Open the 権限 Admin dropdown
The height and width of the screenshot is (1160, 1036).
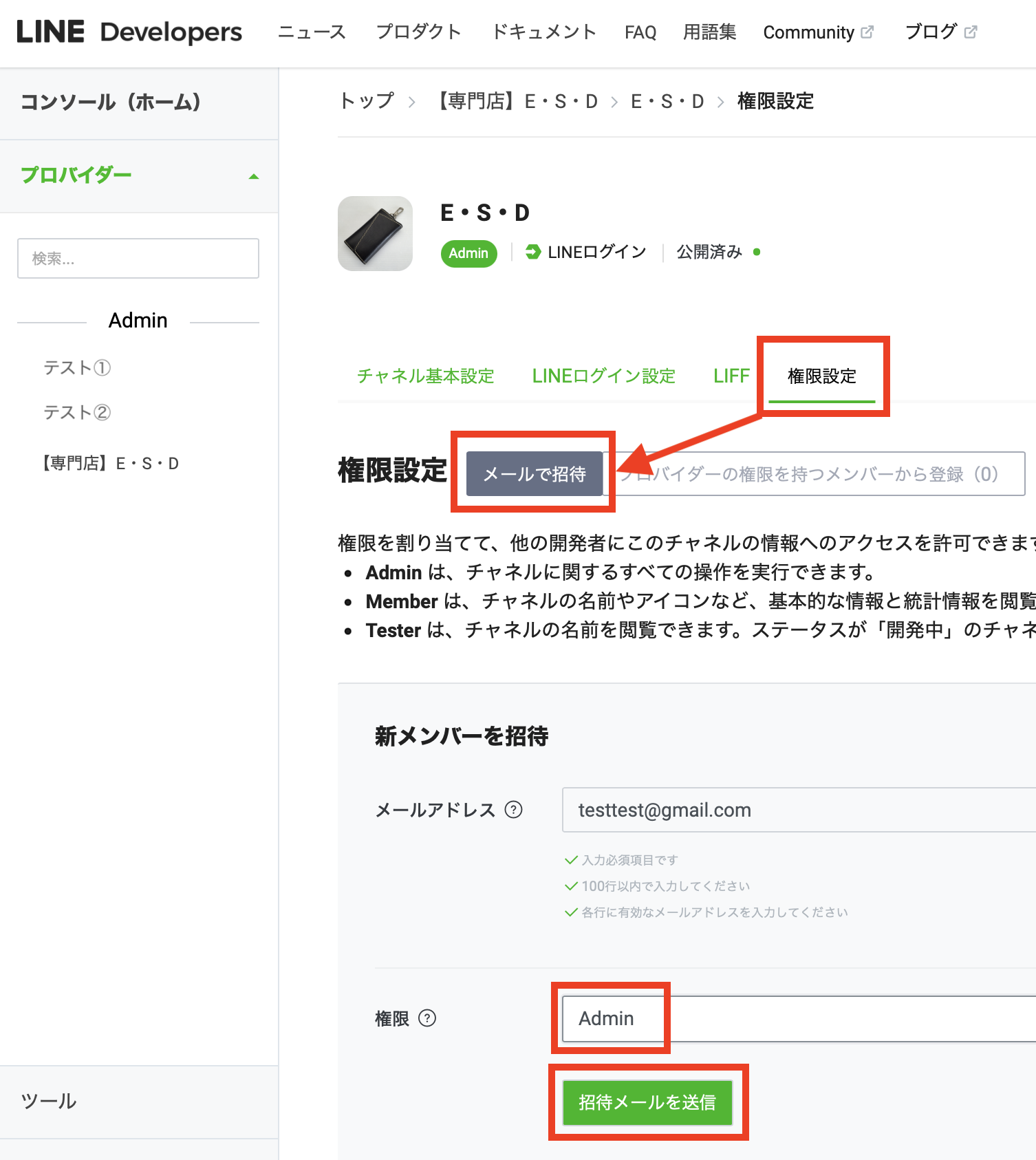(799, 1018)
